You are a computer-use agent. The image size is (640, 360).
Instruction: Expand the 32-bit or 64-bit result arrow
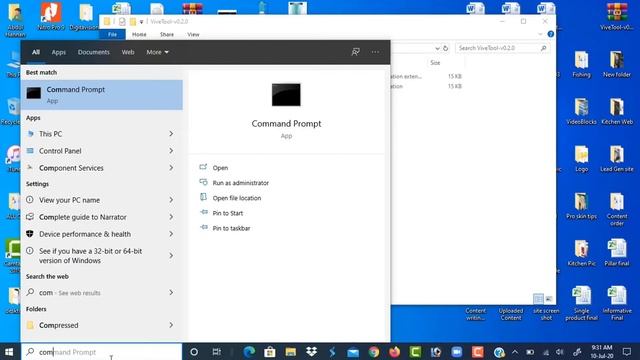pos(171,256)
